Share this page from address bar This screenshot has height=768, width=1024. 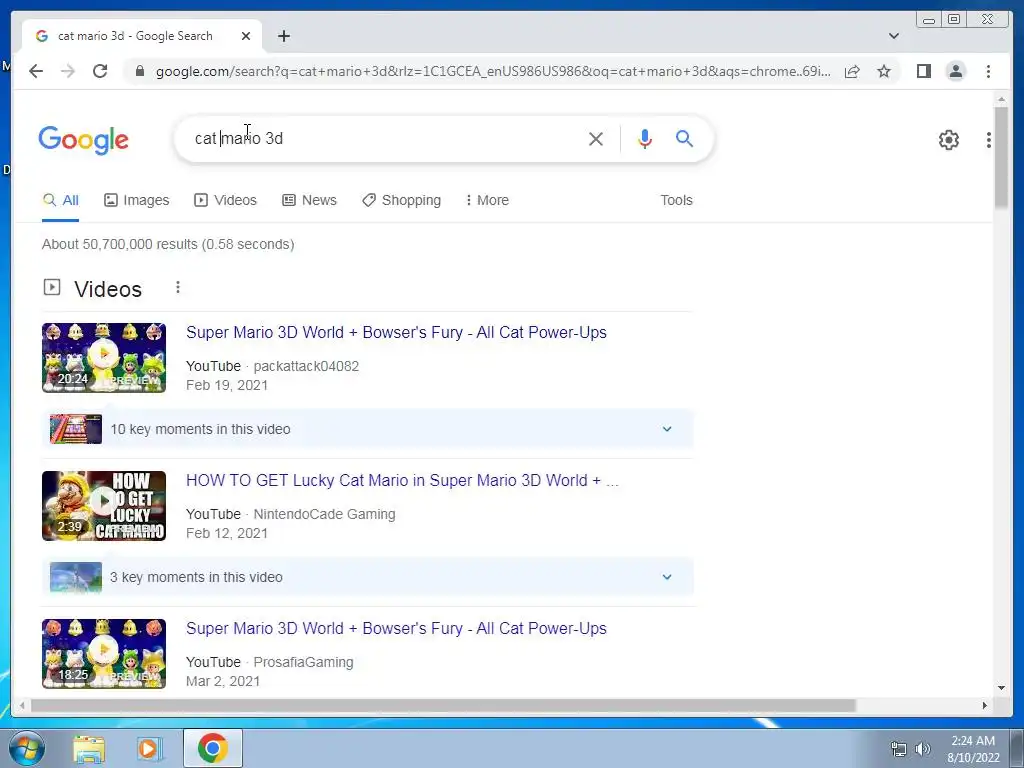[x=852, y=71]
